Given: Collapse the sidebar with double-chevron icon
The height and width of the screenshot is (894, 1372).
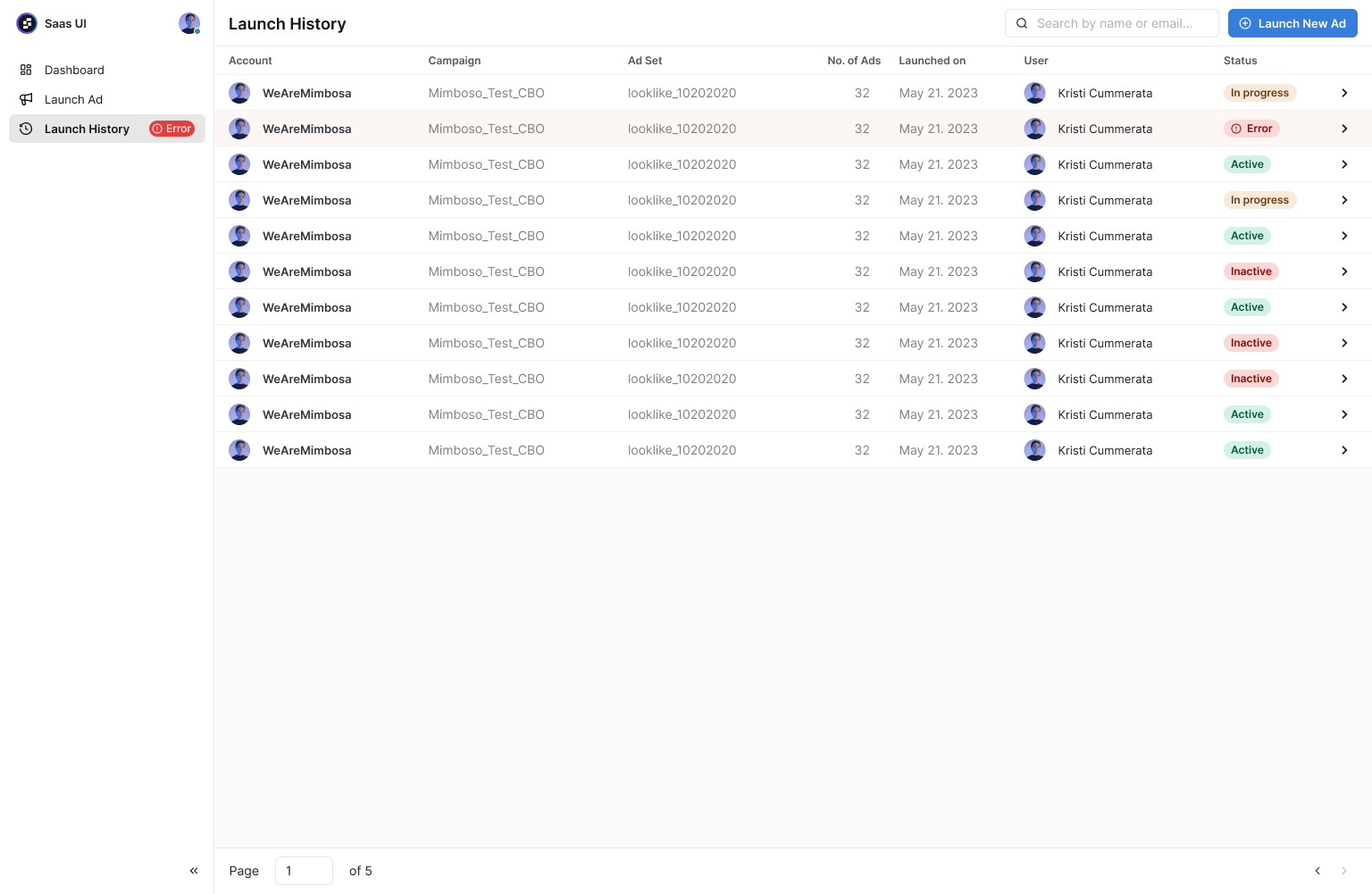Looking at the screenshot, I should coord(194,871).
